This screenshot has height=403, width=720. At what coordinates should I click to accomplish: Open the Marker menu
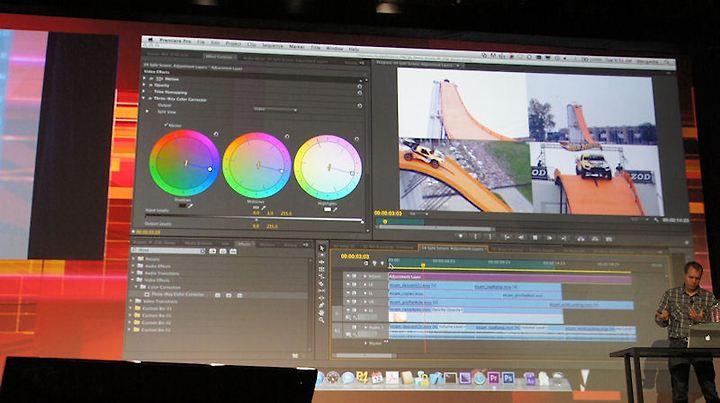click(x=297, y=46)
